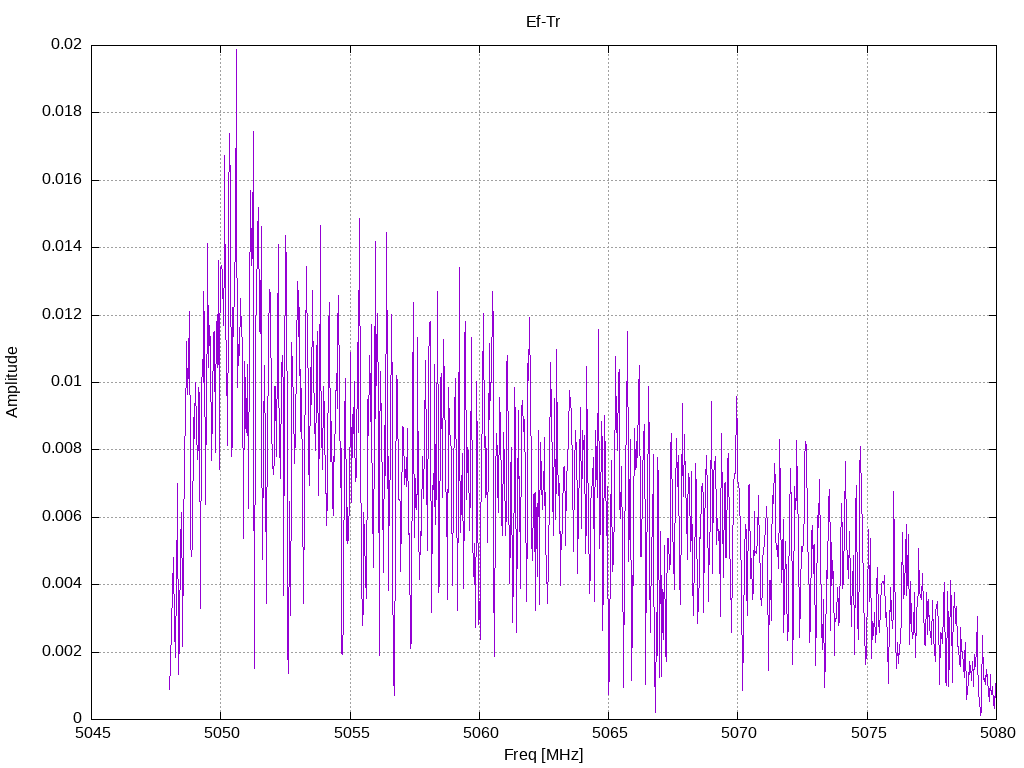1024x768 pixels.
Task: Click the y-axis tick label 0.002
Action: (62, 651)
